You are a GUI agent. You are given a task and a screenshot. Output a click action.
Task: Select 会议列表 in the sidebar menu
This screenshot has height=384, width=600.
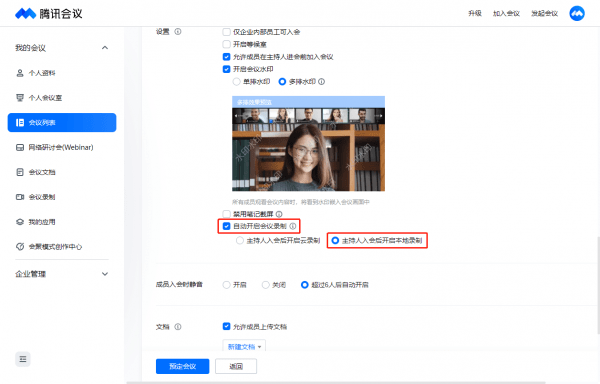coord(62,122)
